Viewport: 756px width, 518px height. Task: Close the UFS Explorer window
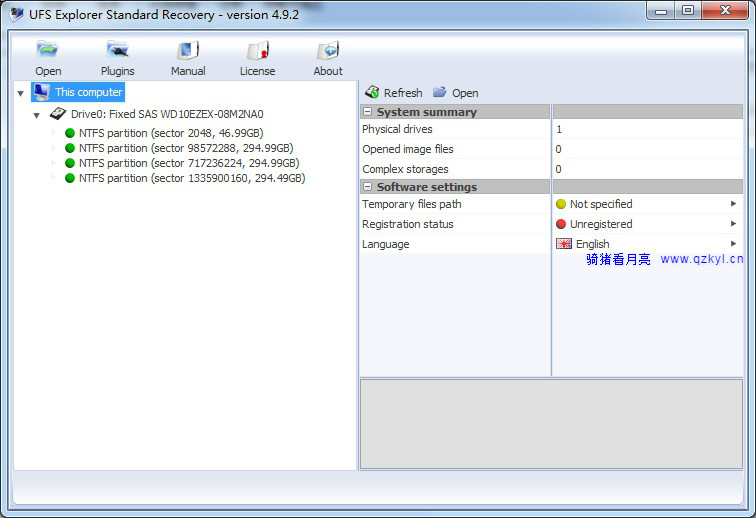[725, 11]
